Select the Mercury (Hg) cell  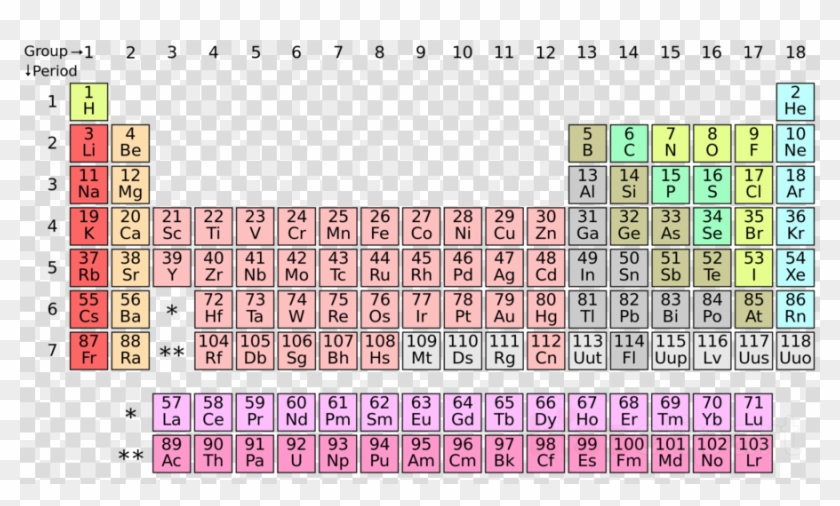tap(546, 309)
